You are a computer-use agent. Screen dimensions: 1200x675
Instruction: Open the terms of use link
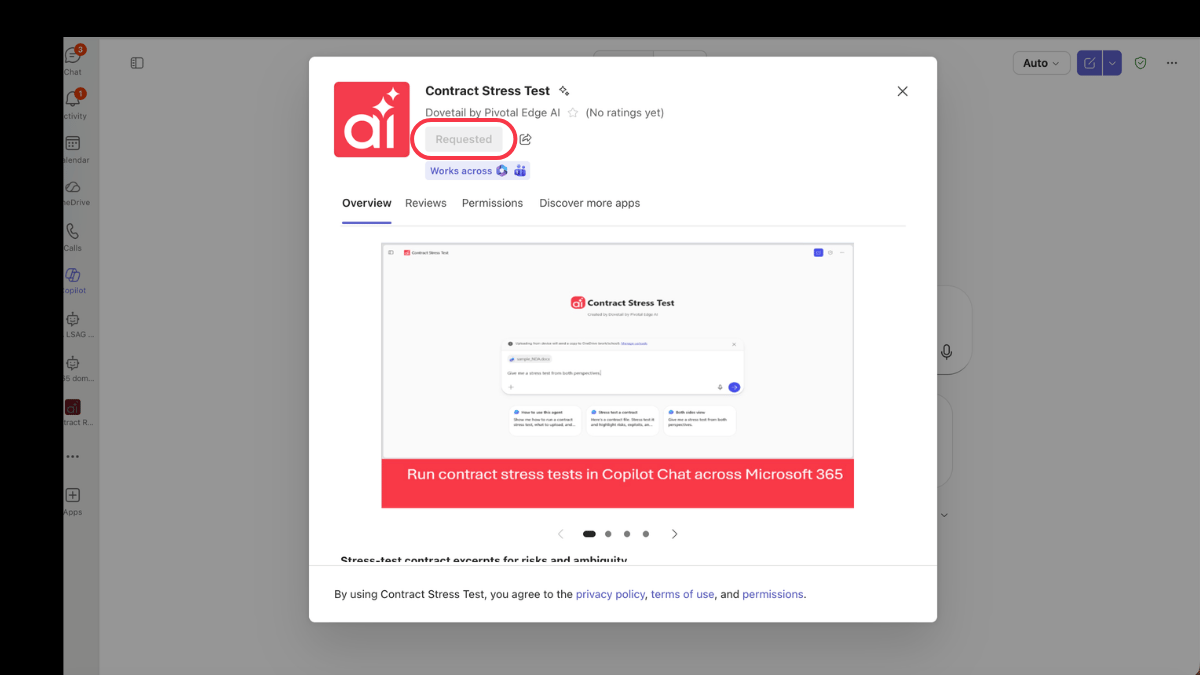click(x=682, y=594)
